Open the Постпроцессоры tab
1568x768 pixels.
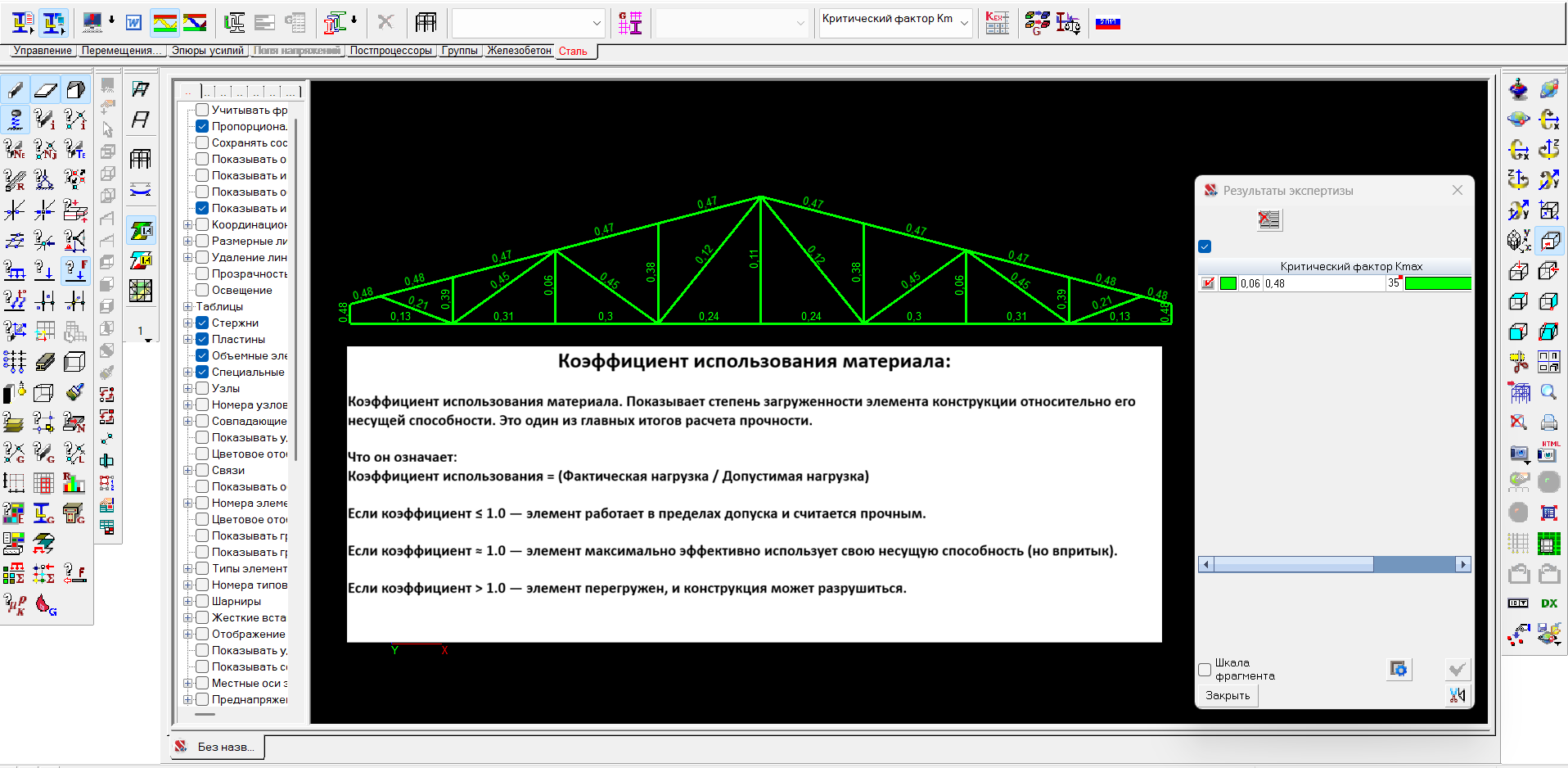point(391,51)
